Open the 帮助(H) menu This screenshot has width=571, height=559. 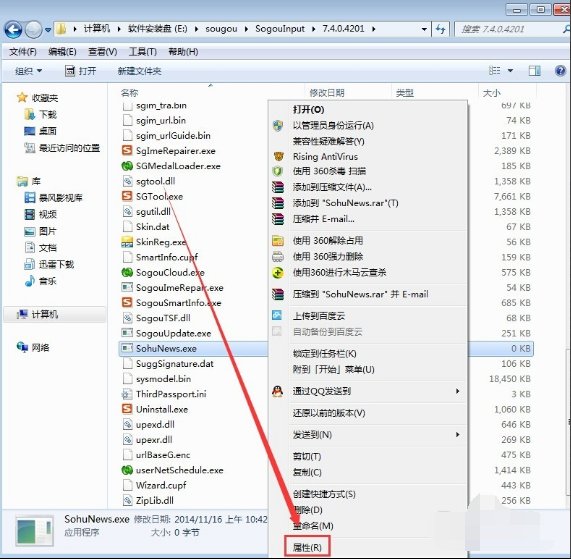coord(183,52)
